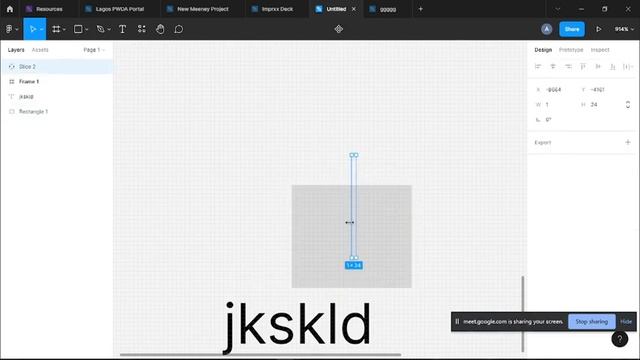The image size is (640, 360).
Task: Select the Slice 2 layer
Action: tap(57, 67)
